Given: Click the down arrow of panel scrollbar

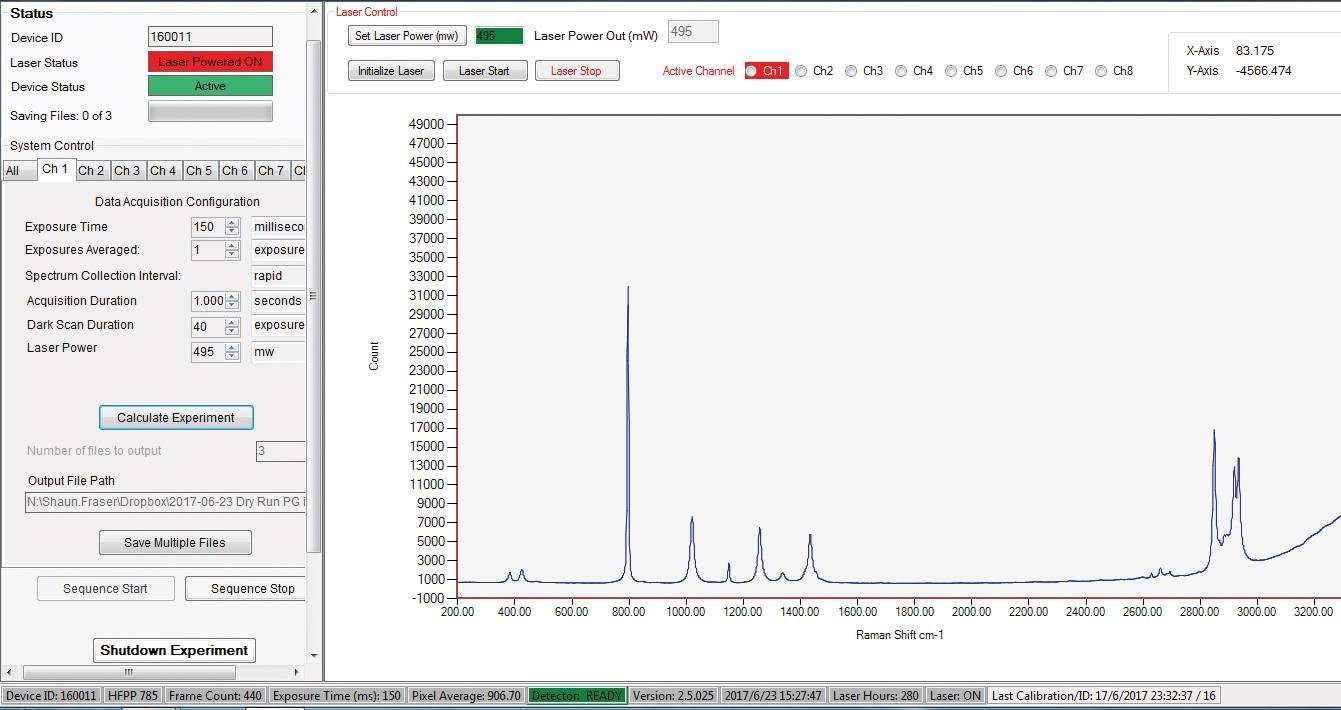Looking at the screenshot, I should (x=315, y=655).
